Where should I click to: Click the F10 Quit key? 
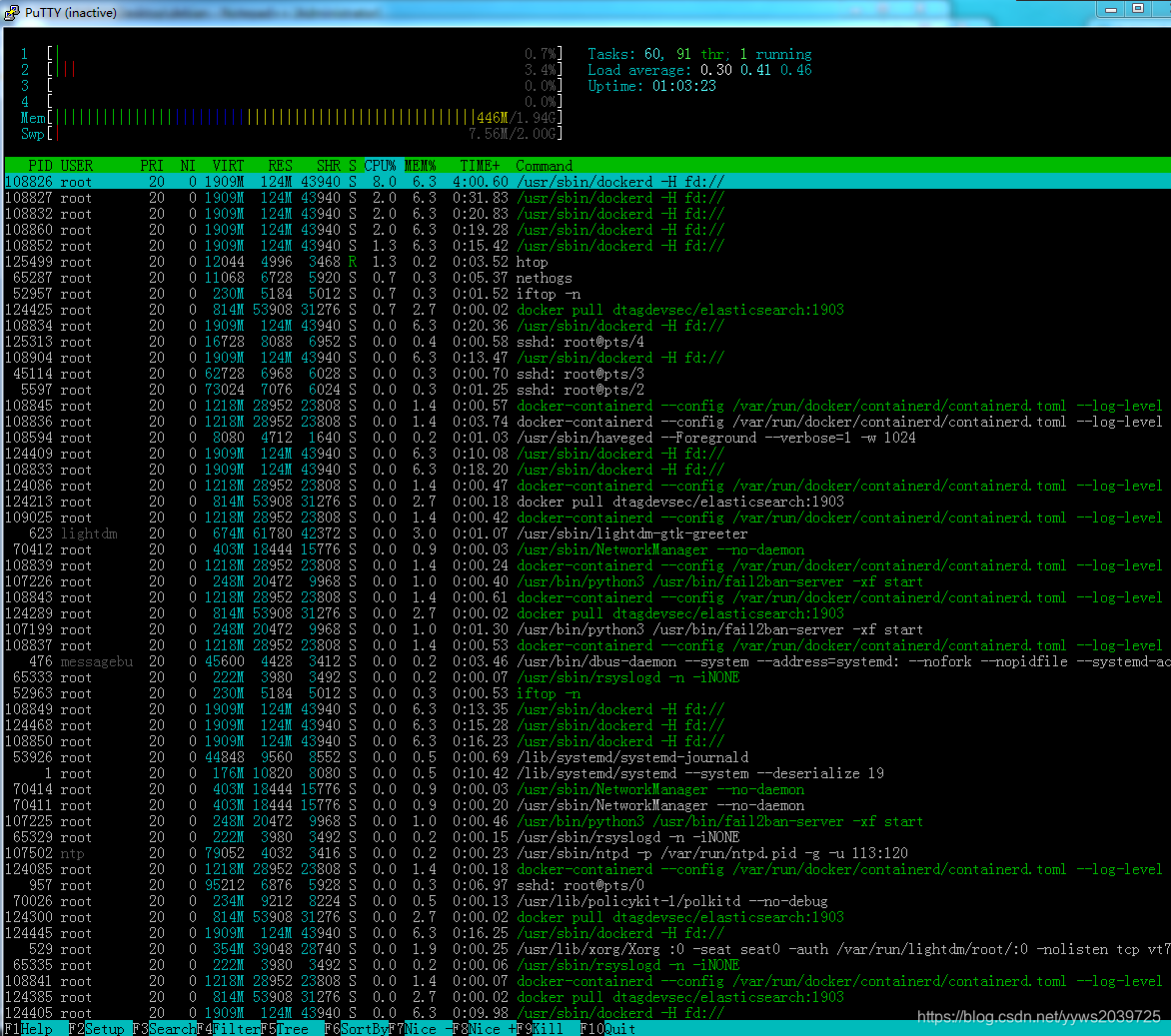[607, 1029]
